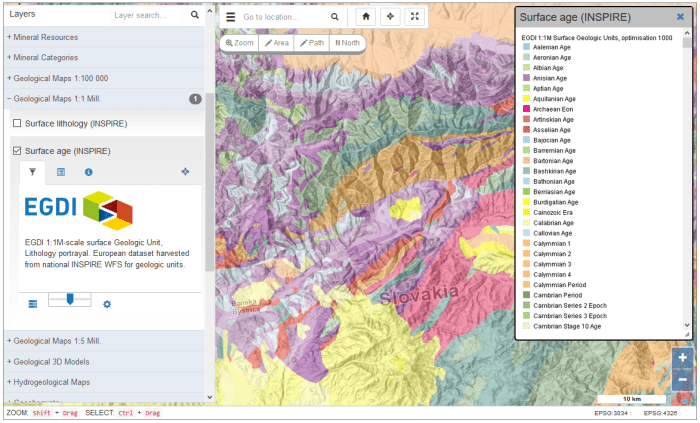
Task: Click the Path measurement button
Action: coord(312,43)
